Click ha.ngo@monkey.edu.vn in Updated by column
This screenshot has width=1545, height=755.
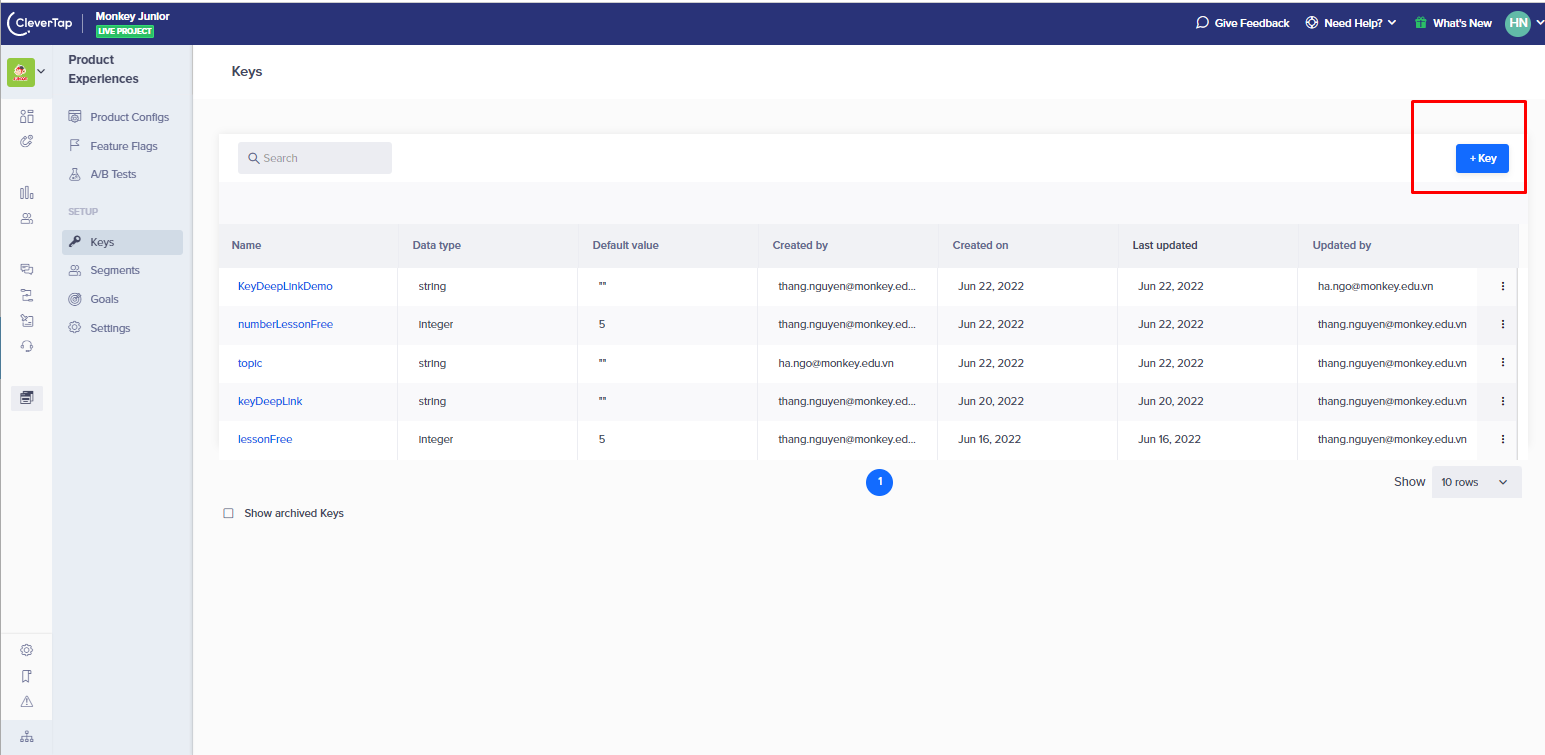tap(1376, 286)
